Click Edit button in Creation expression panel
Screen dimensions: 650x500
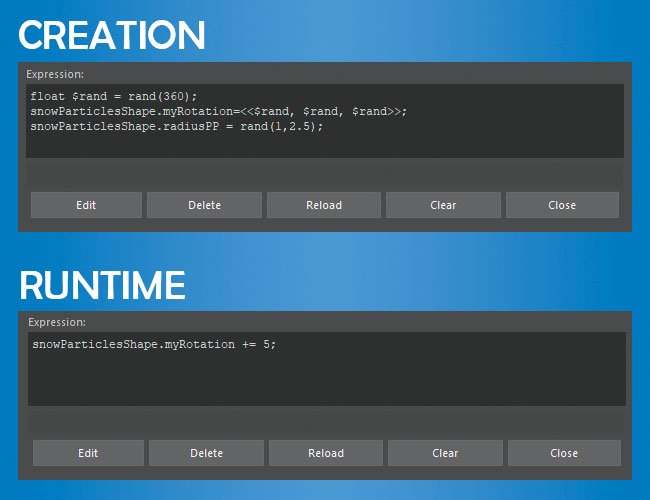point(86,205)
